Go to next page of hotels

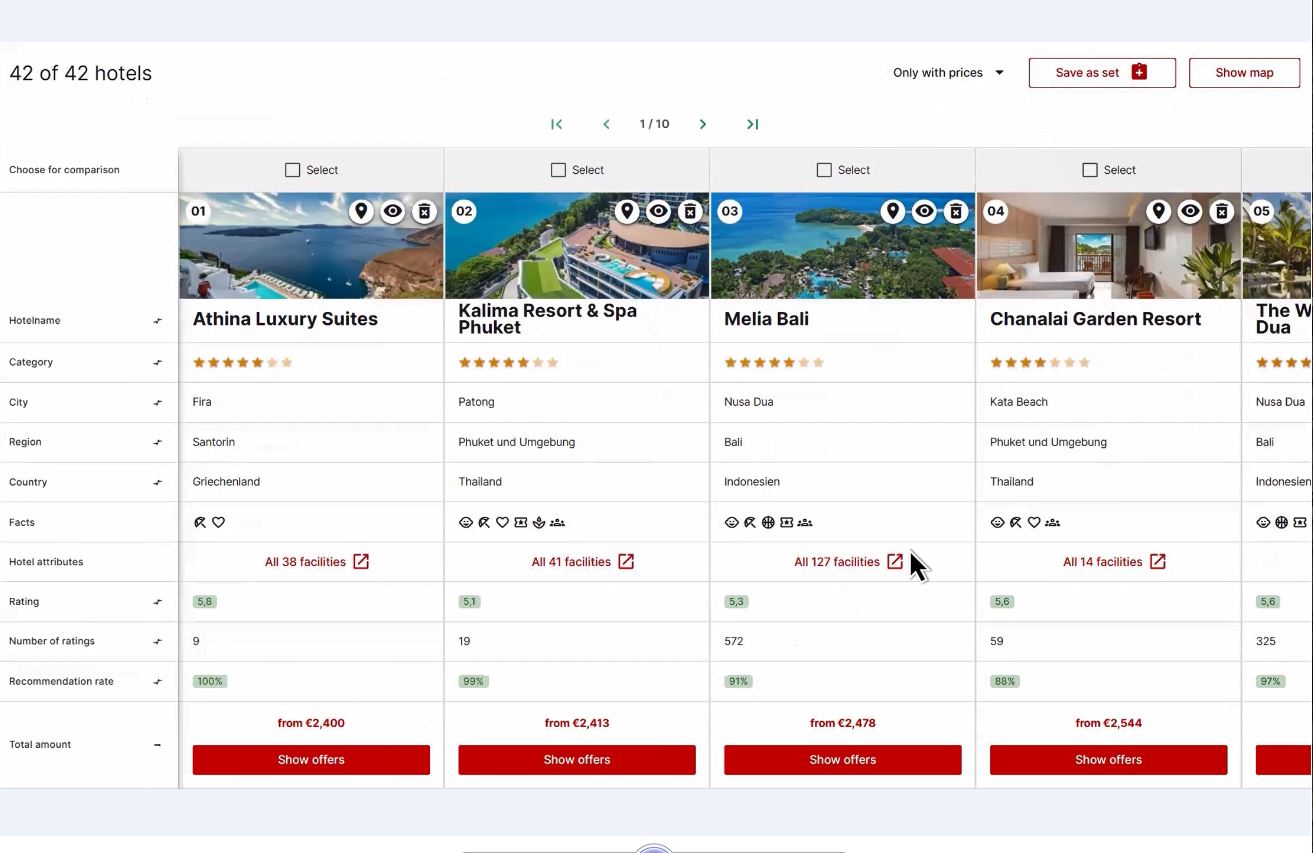[x=703, y=124]
